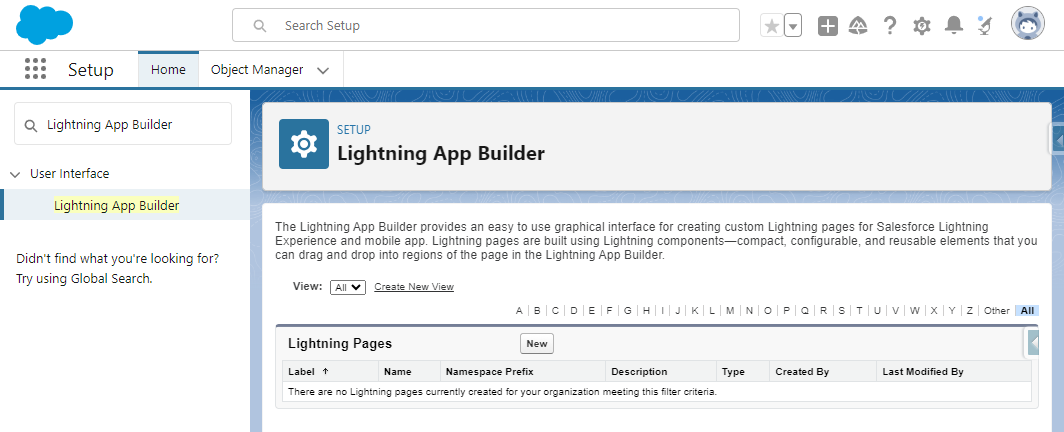Open the Notifications bell
1064x432 pixels.
(x=954, y=26)
